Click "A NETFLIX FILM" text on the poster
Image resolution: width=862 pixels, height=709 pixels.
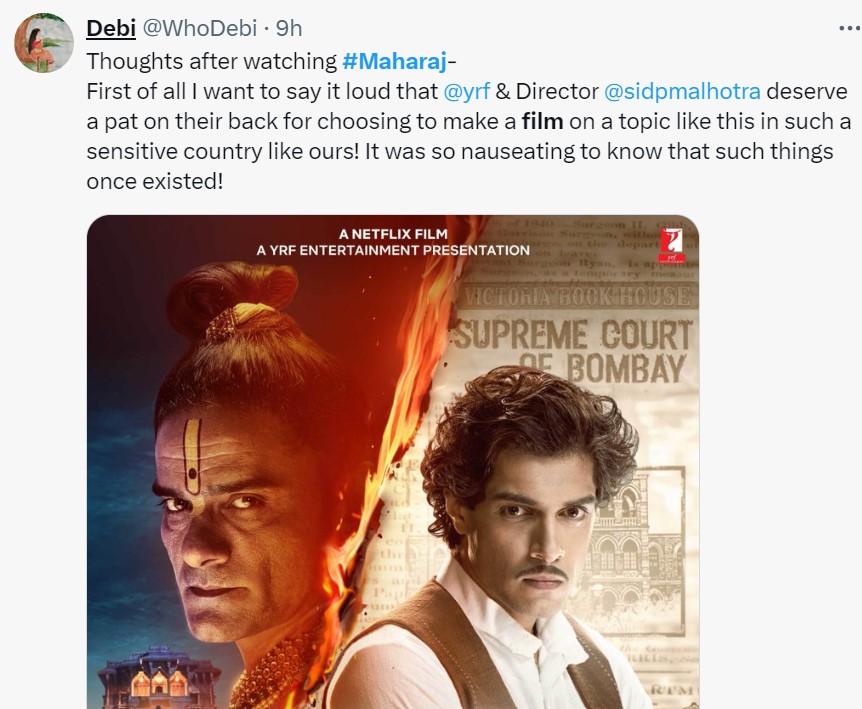point(393,233)
